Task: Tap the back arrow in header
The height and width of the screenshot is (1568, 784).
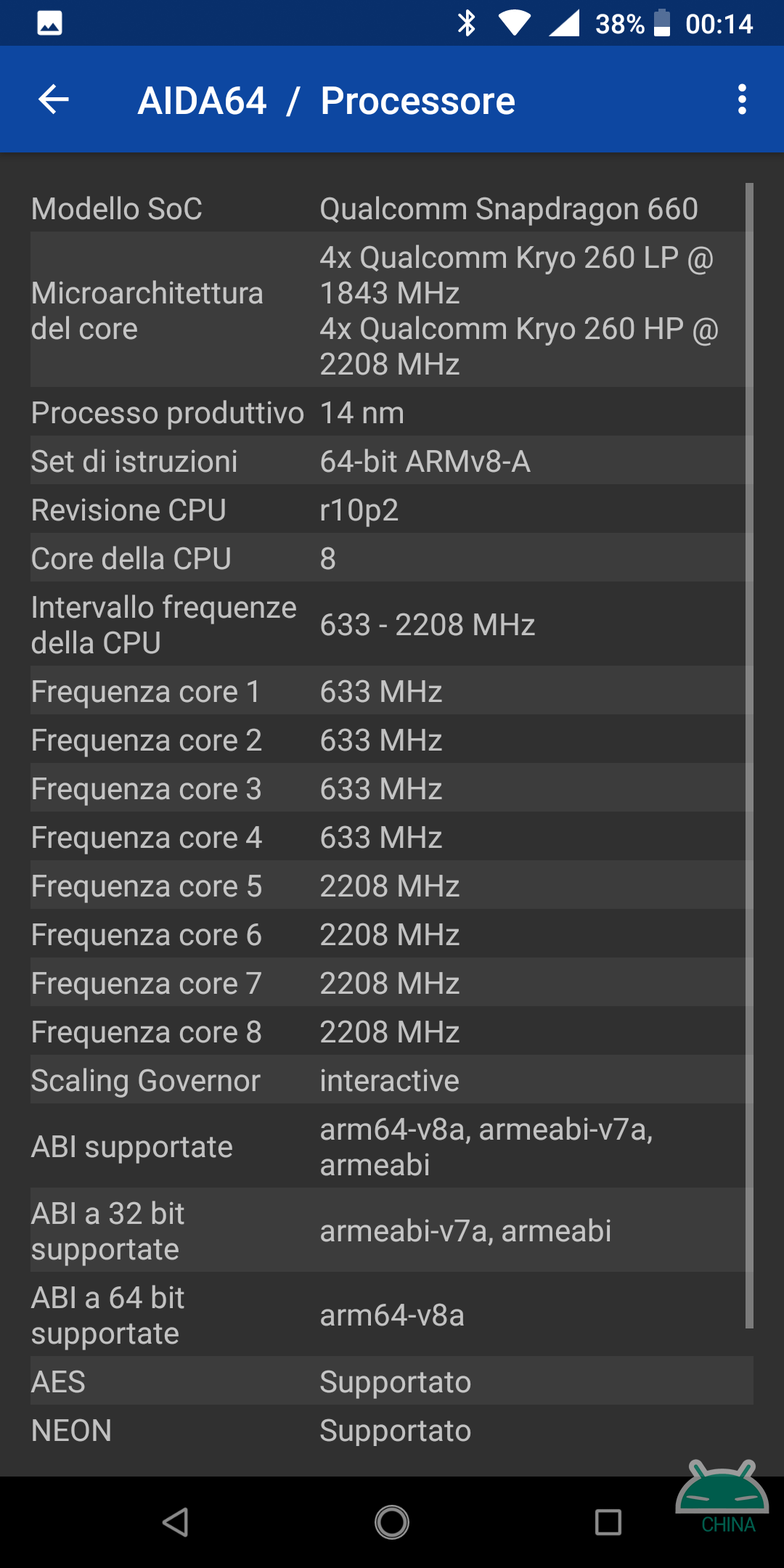Action: (x=54, y=99)
